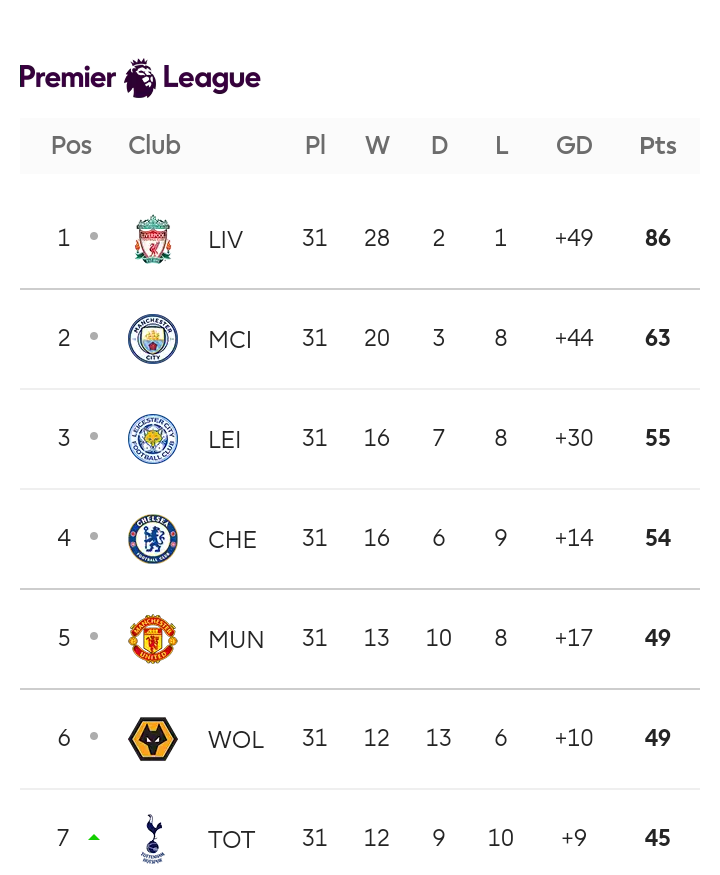Click Tottenham's green up-arrow position indicator
720x875 pixels.
pos(94,837)
